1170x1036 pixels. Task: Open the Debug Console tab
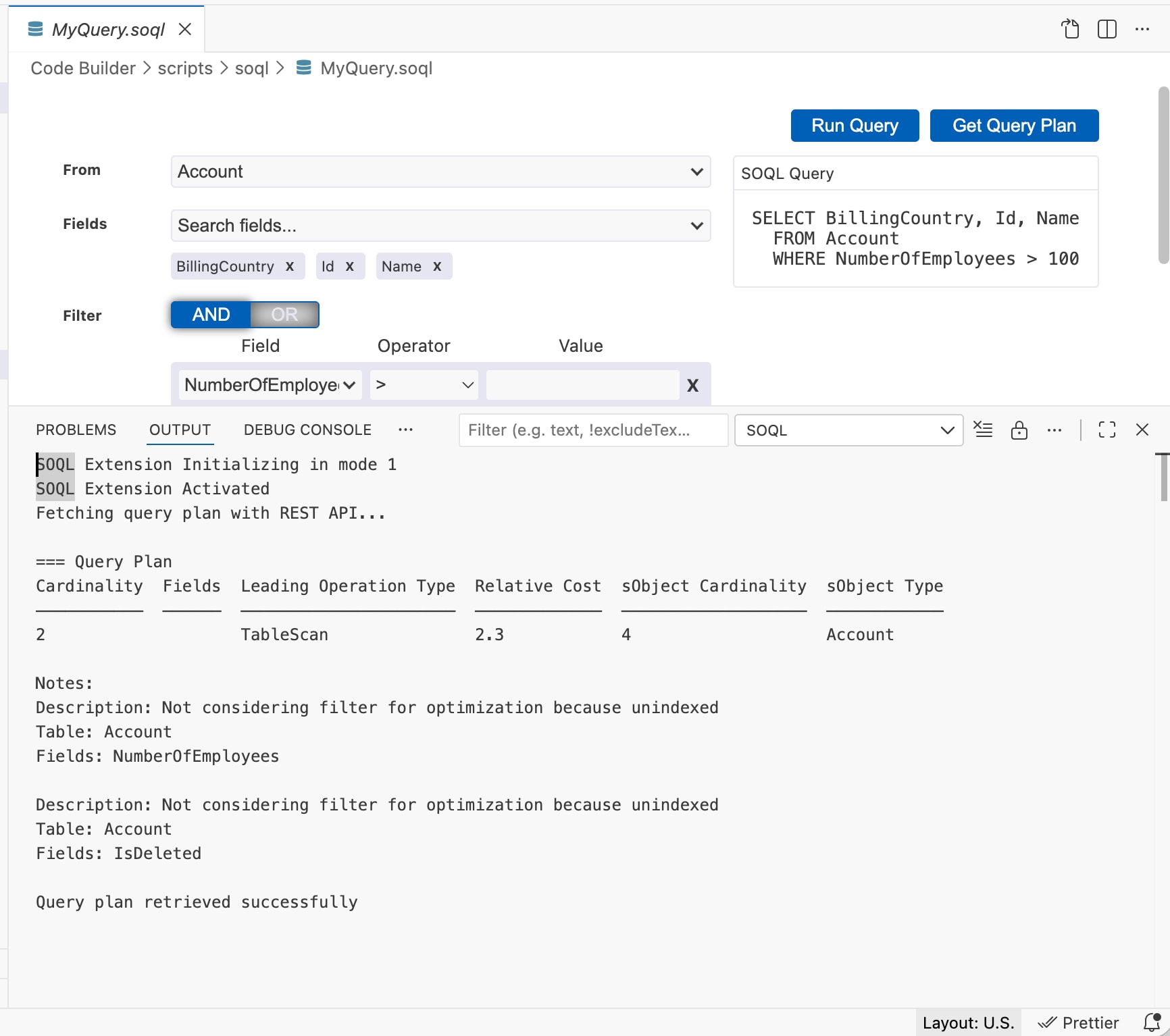point(307,430)
